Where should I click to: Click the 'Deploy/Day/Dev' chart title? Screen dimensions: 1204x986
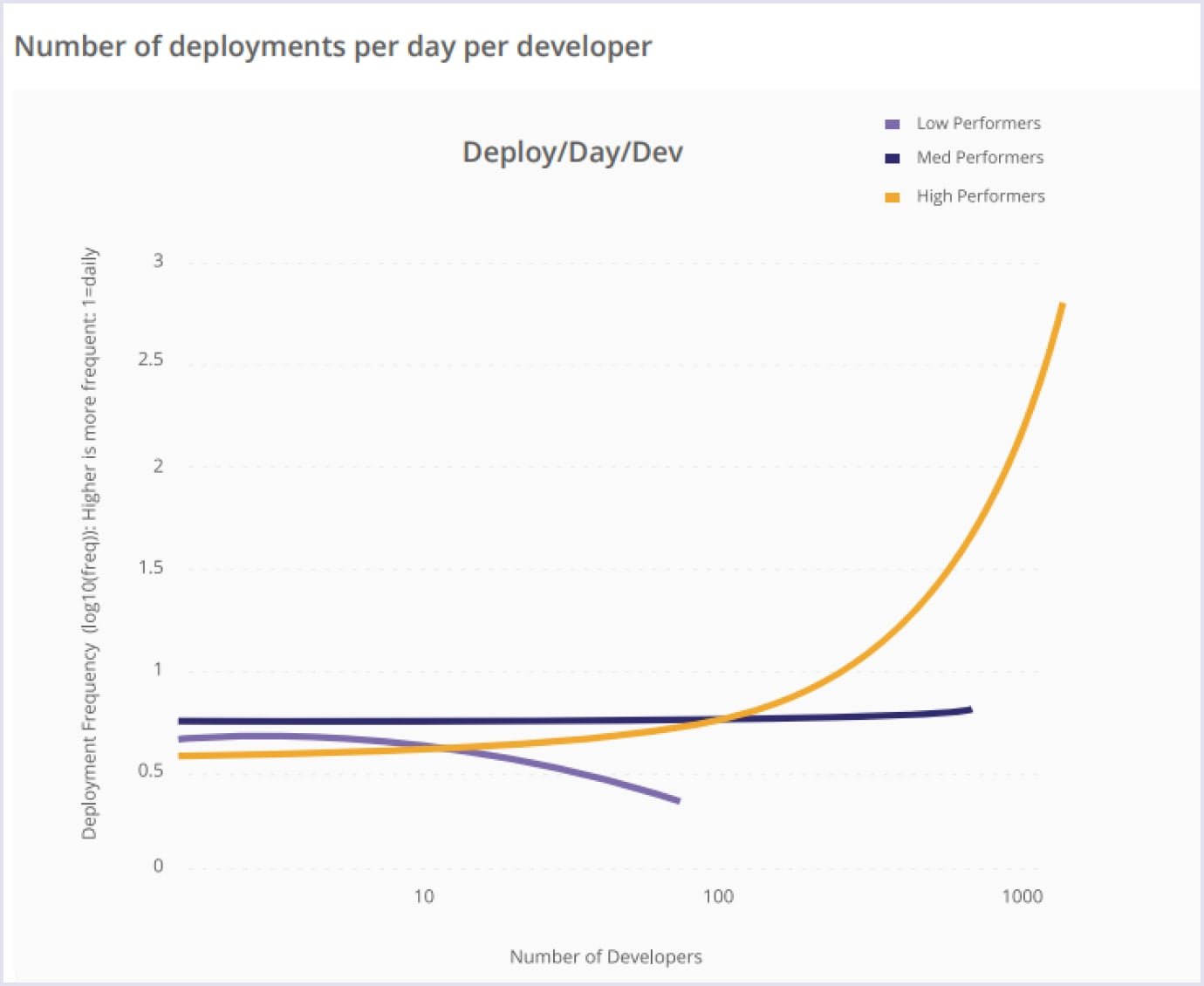pos(572,152)
